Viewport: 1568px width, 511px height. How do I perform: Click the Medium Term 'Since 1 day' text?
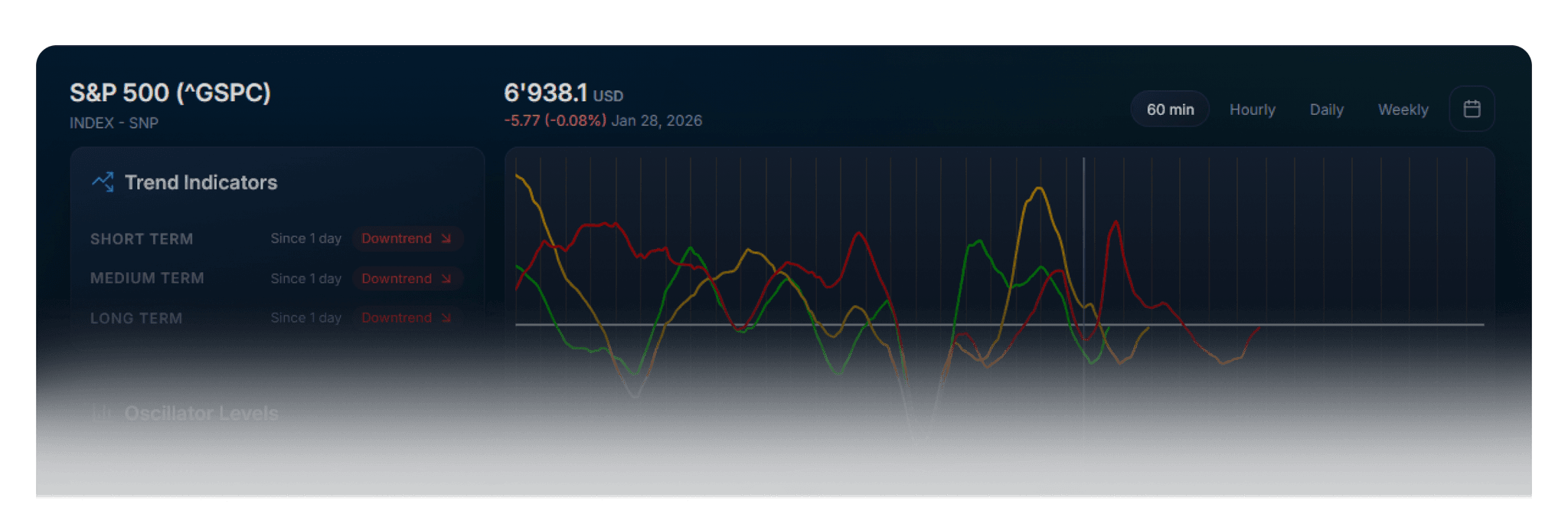(305, 278)
